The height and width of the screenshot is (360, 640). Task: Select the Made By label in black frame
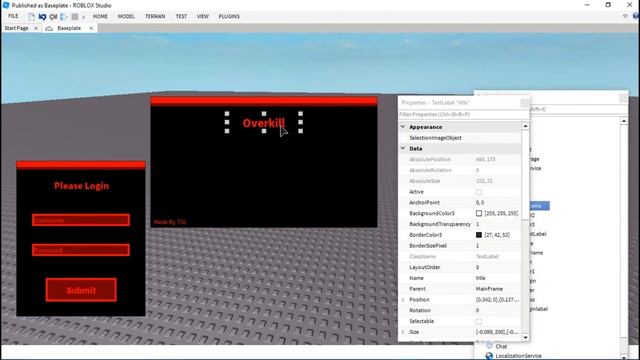[x=170, y=222]
